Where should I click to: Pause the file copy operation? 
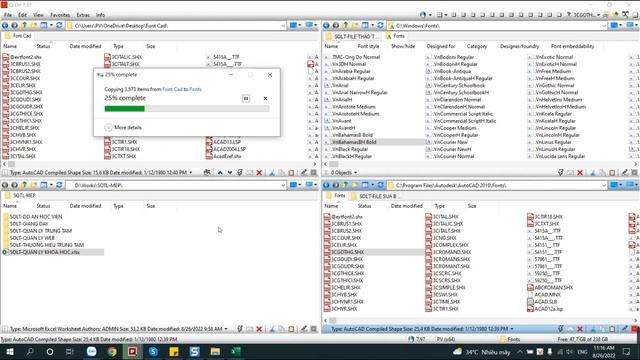[x=246, y=98]
